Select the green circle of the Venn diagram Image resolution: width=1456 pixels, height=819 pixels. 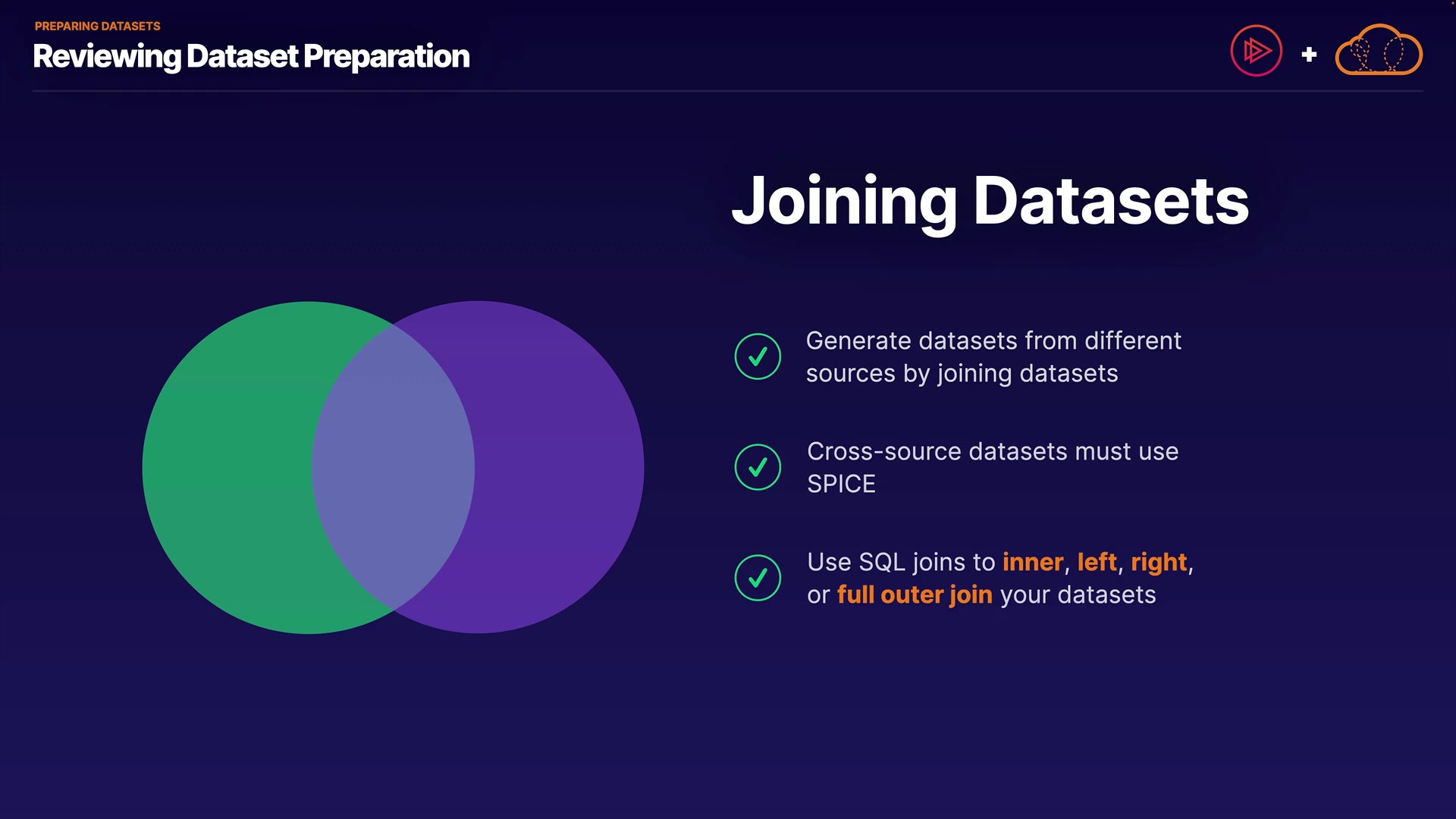click(227, 467)
